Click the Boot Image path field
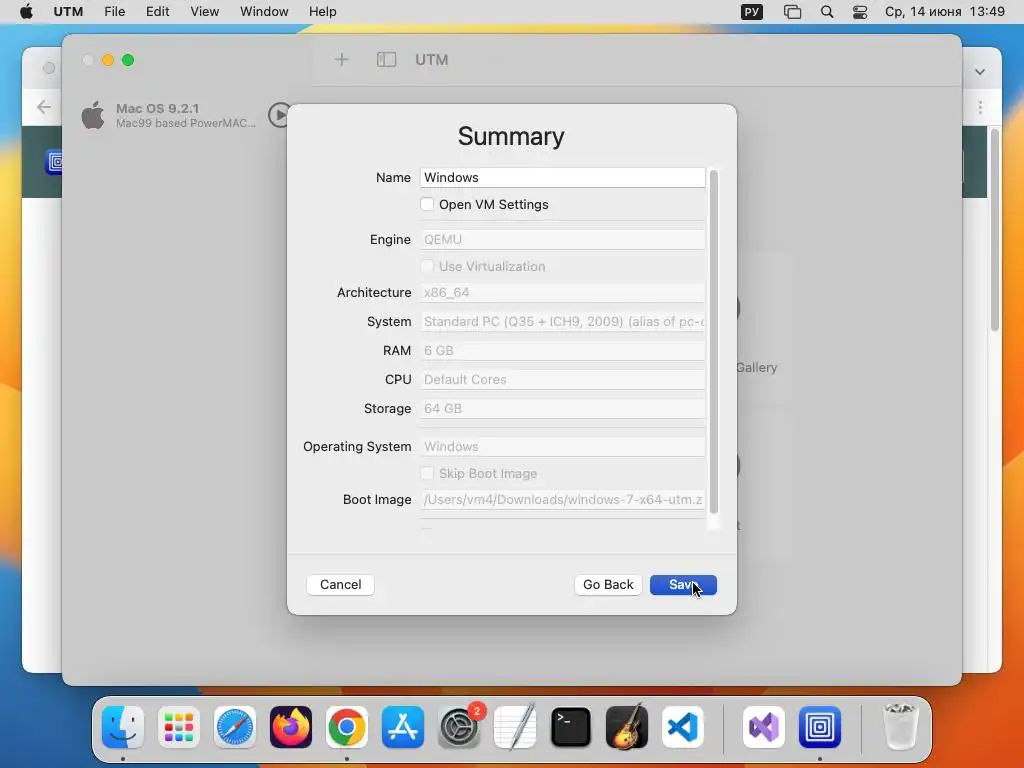Image resolution: width=1024 pixels, height=768 pixels. click(x=562, y=500)
